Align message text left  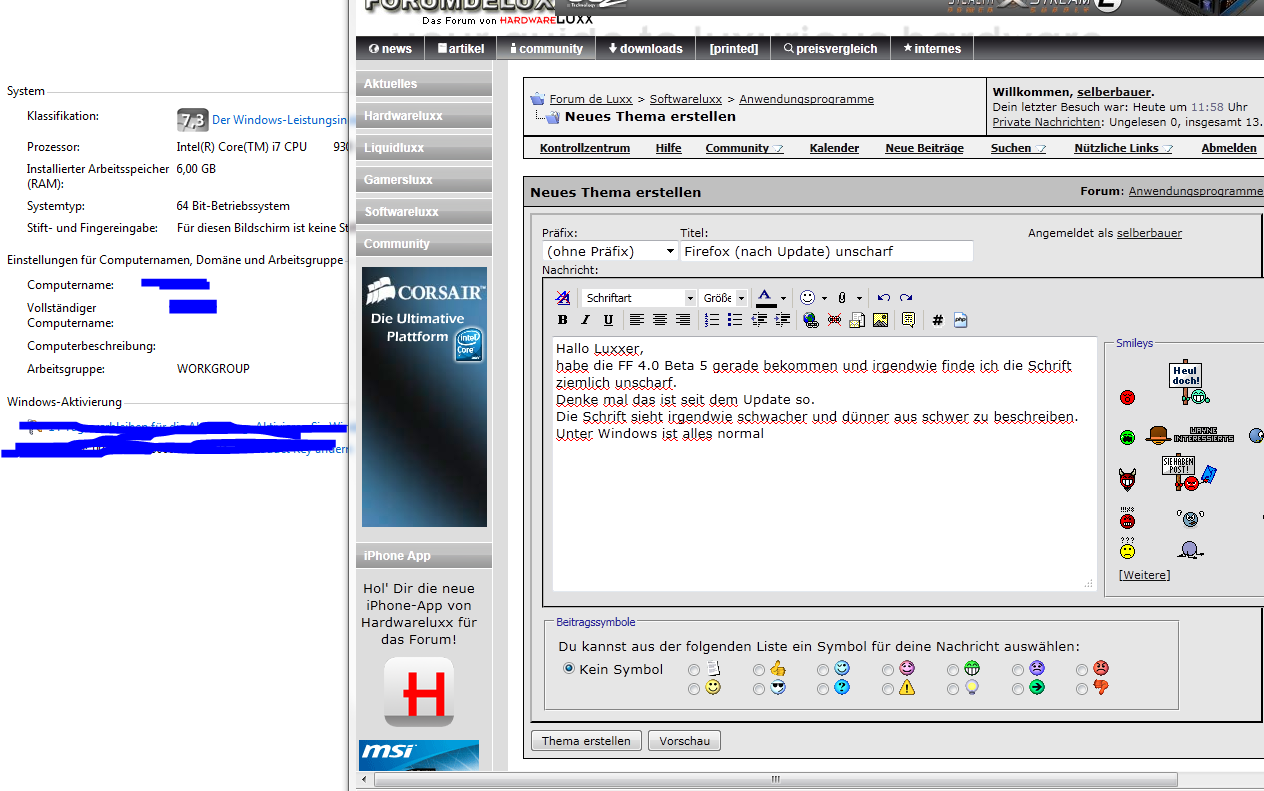coord(637,320)
